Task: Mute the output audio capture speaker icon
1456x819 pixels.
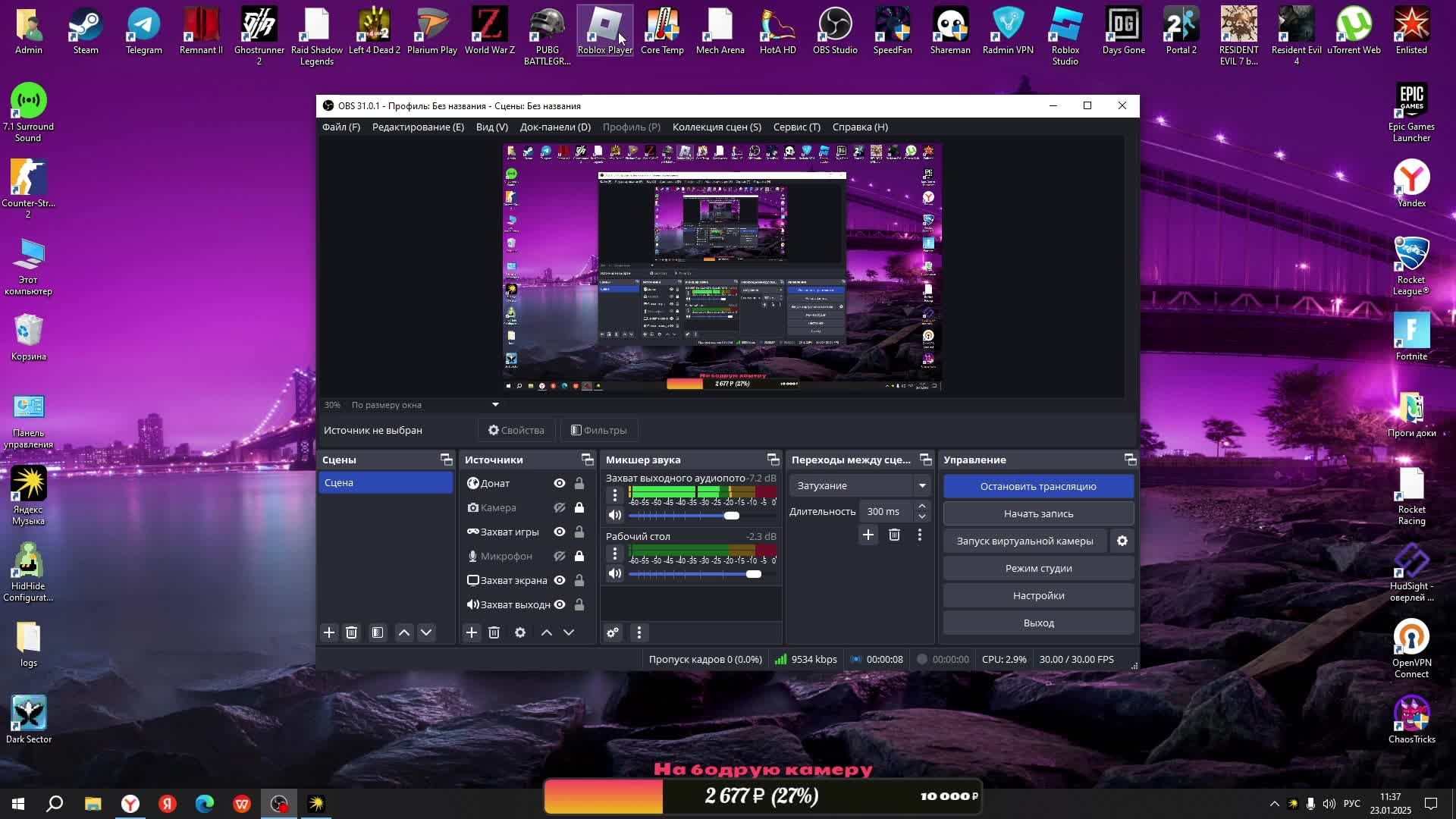Action: [615, 516]
